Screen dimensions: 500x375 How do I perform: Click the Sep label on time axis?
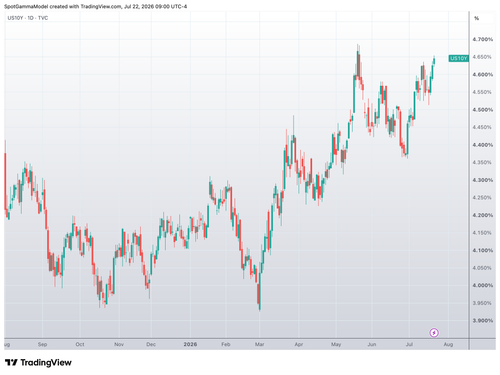click(42, 344)
